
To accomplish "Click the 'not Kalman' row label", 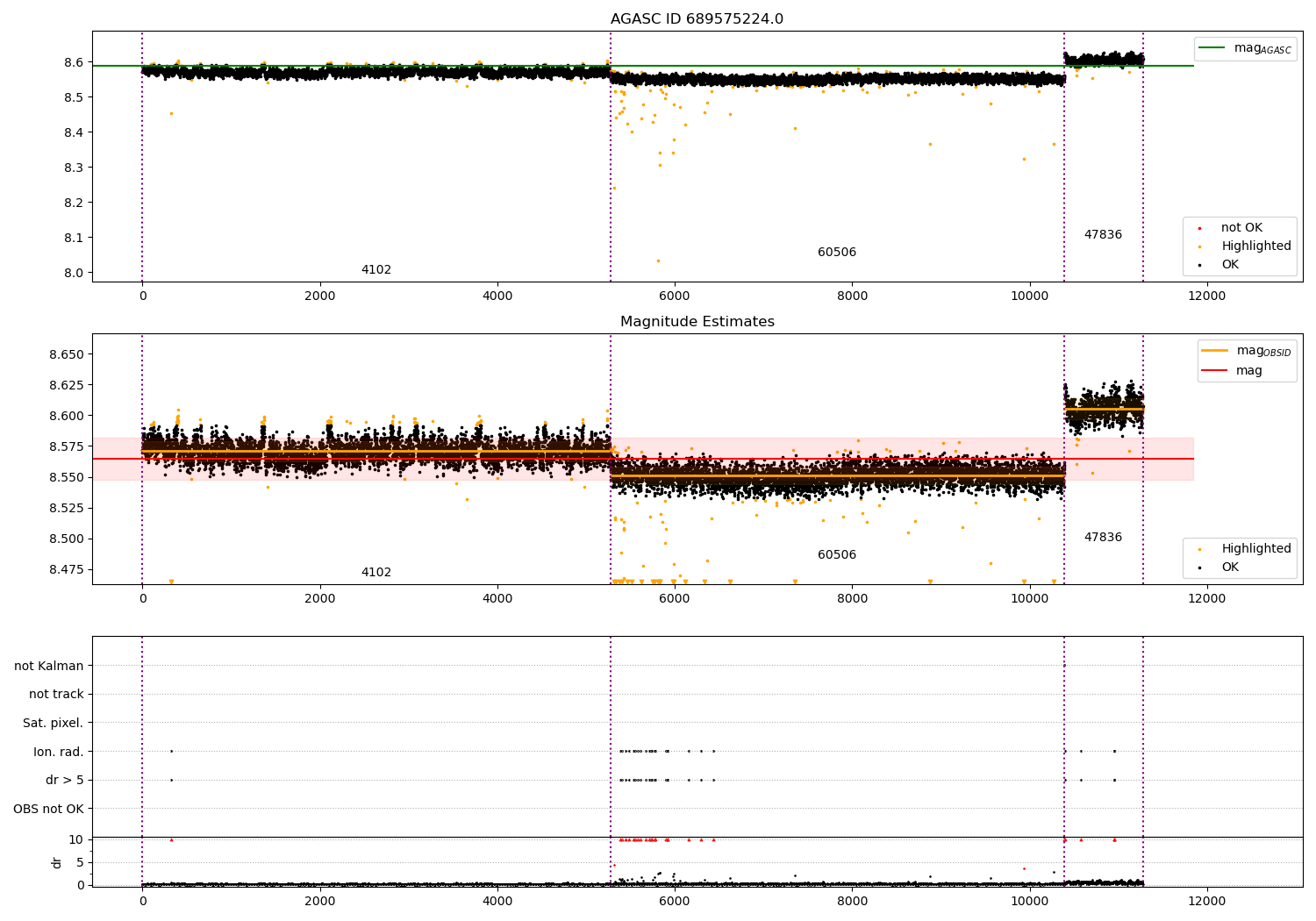I will click(x=49, y=666).
